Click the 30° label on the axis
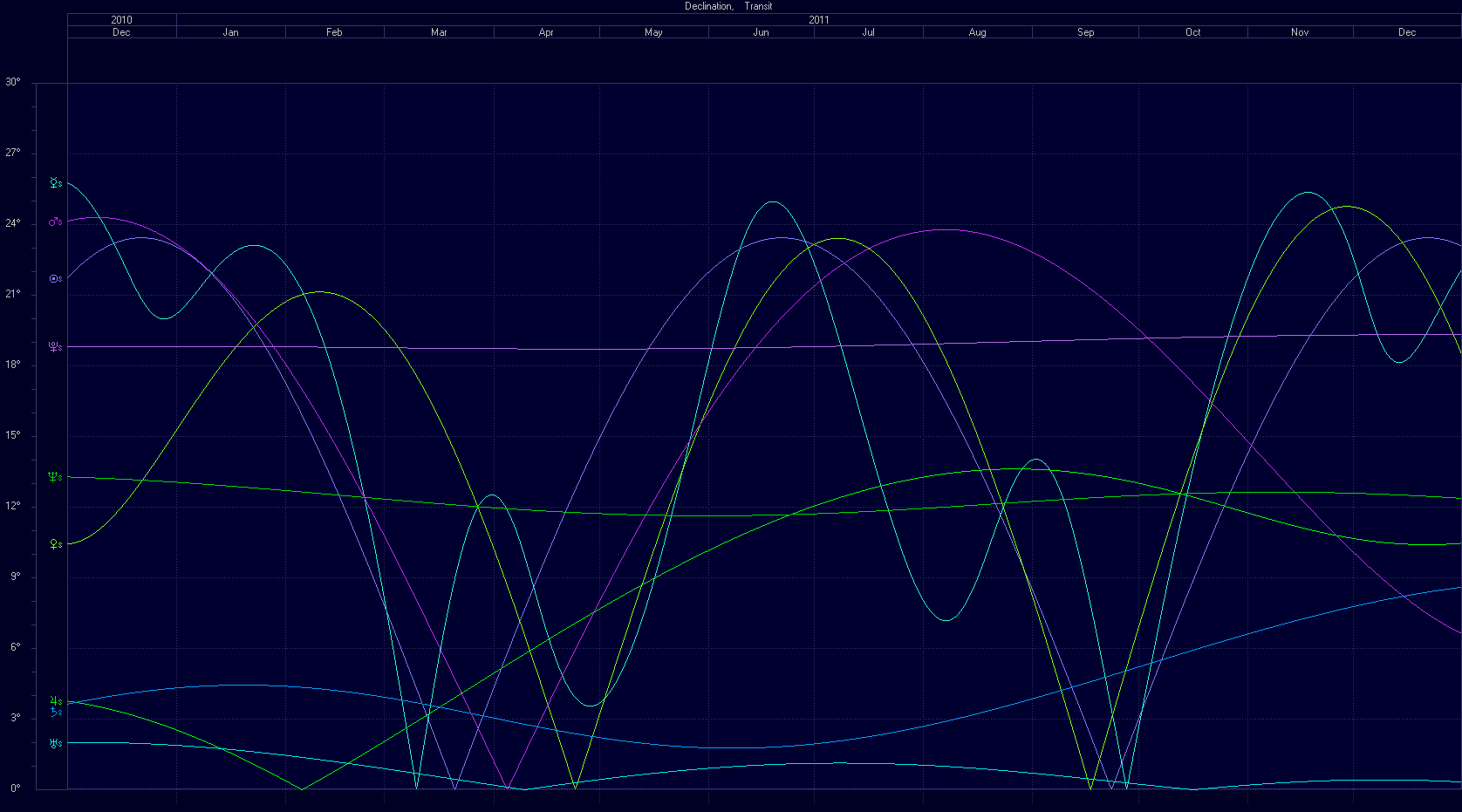Screen dimensions: 1462x812 [x=13, y=83]
